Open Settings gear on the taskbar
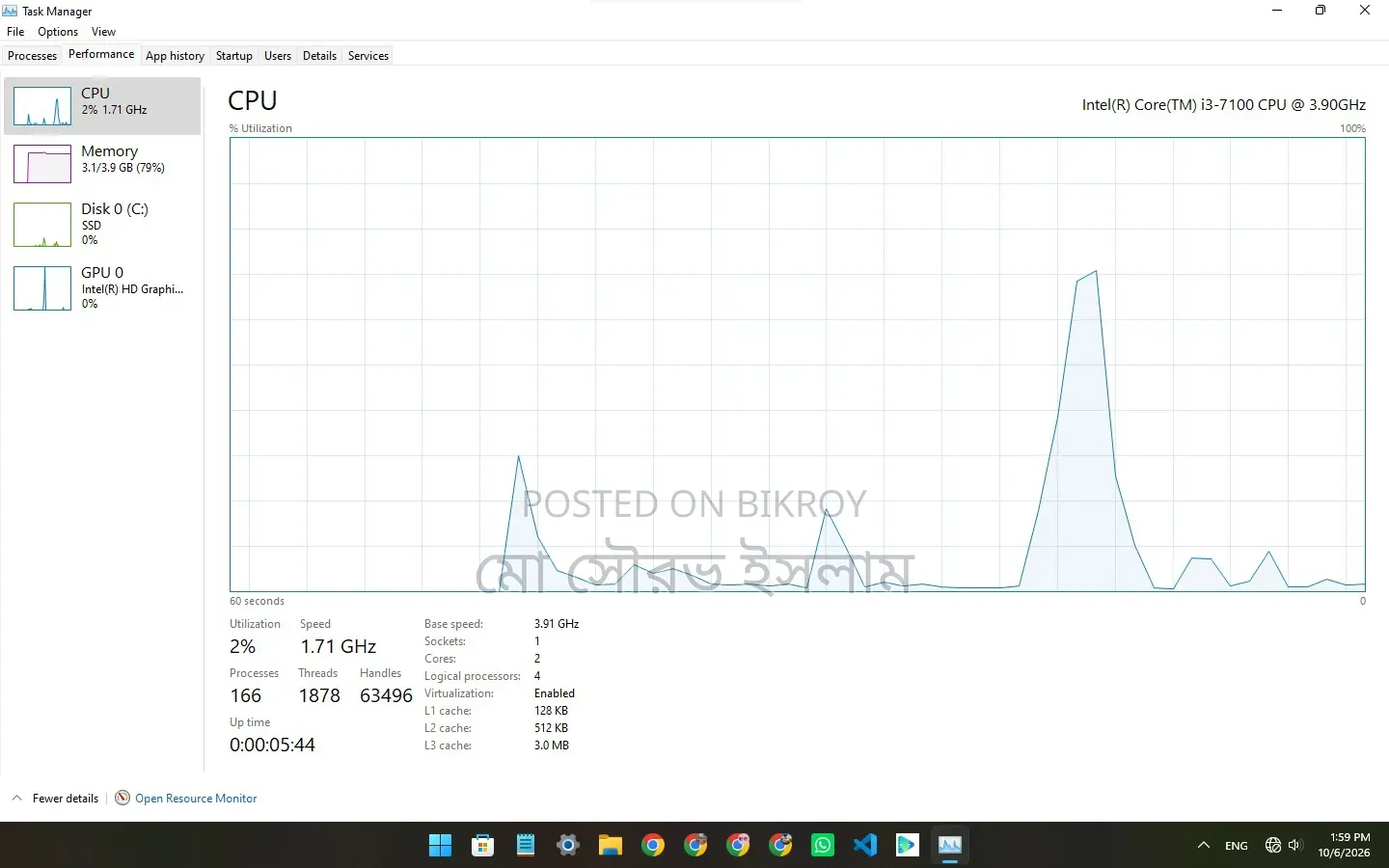 [567, 846]
